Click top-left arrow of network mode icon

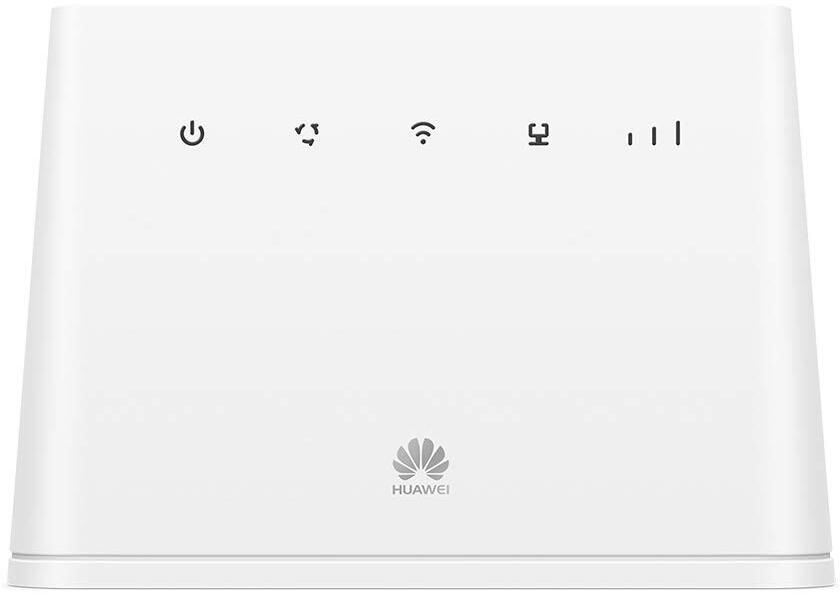[x=299, y=129]
